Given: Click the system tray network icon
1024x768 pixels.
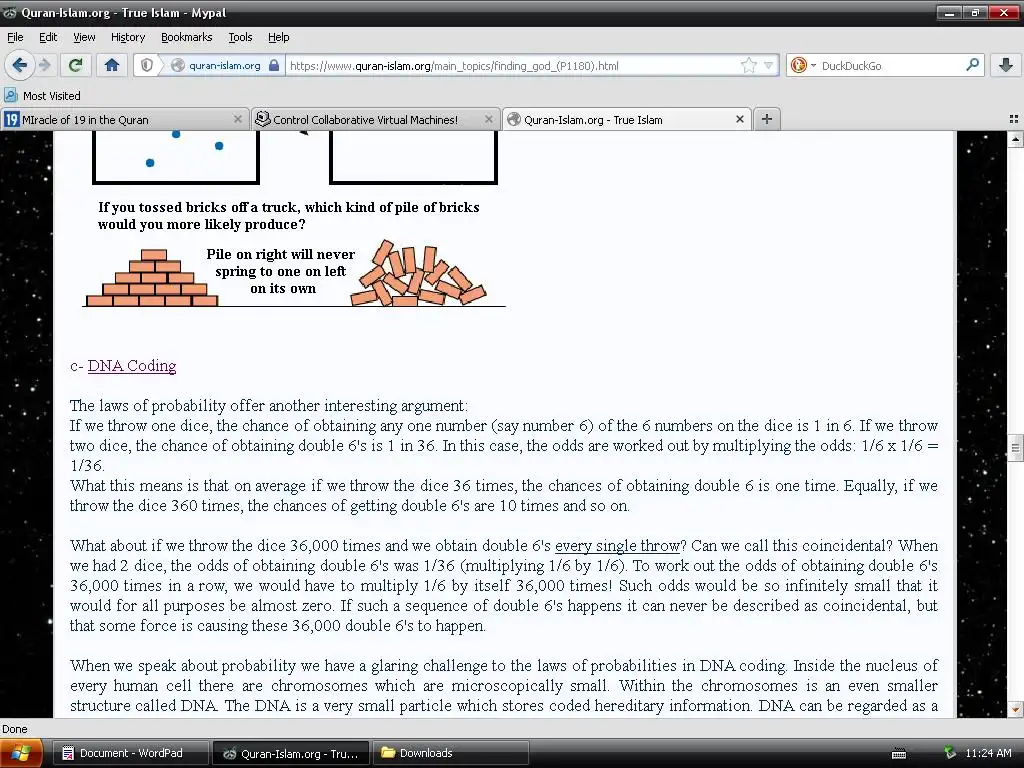Looking at the screenshot, I should (x=950, y=753).
